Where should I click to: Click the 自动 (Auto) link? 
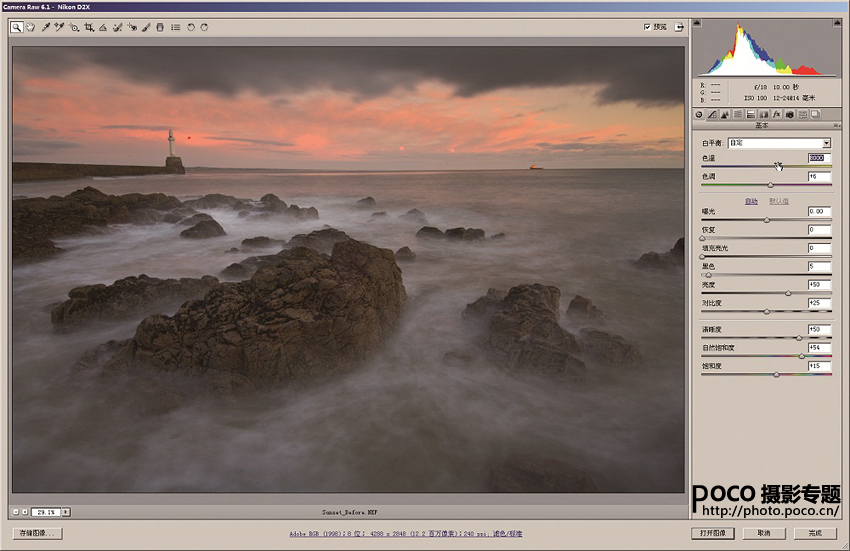click(x=751, y=201)
